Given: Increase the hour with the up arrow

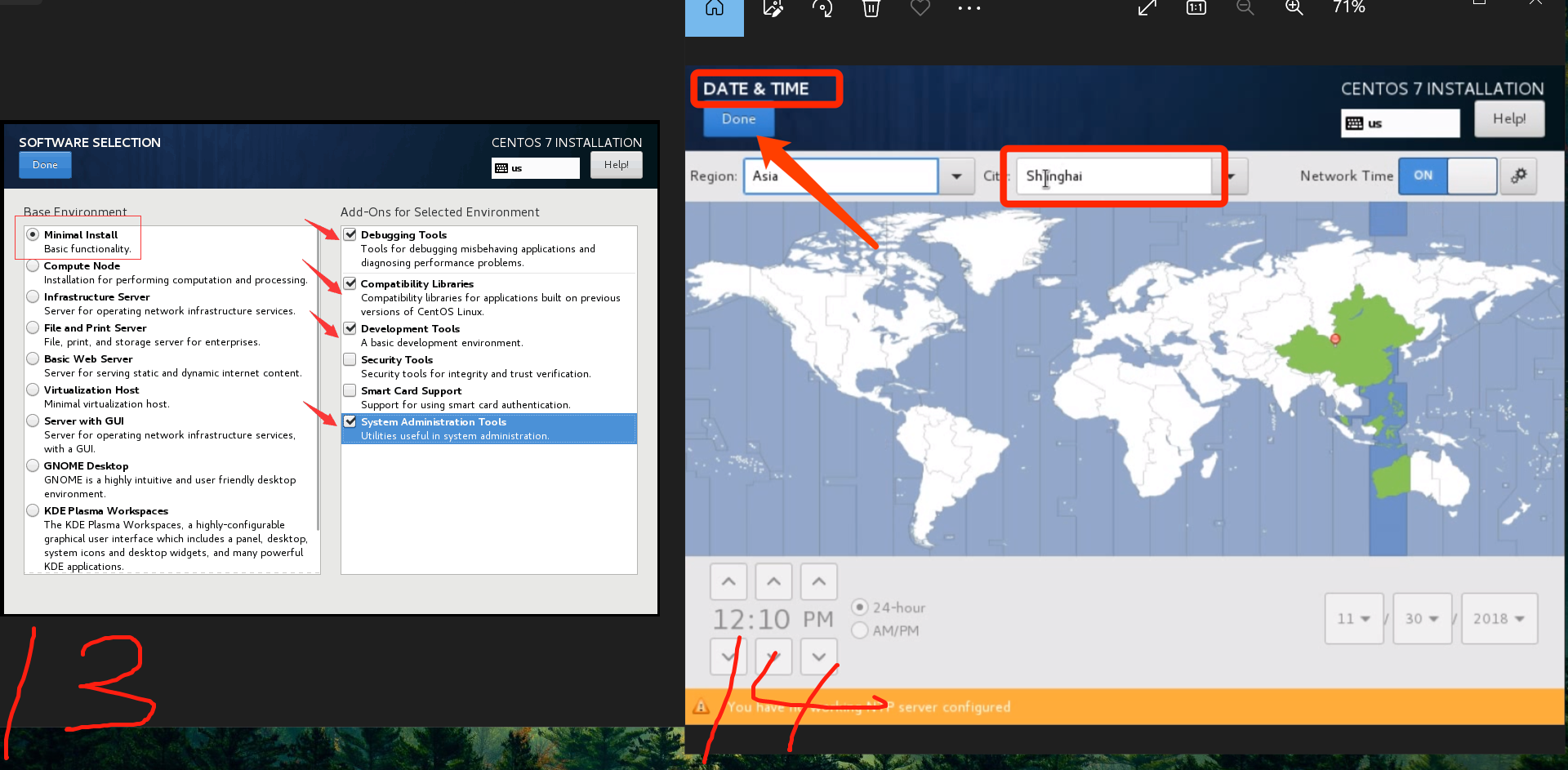Looking at the screenshot, I should coord(728,582).
